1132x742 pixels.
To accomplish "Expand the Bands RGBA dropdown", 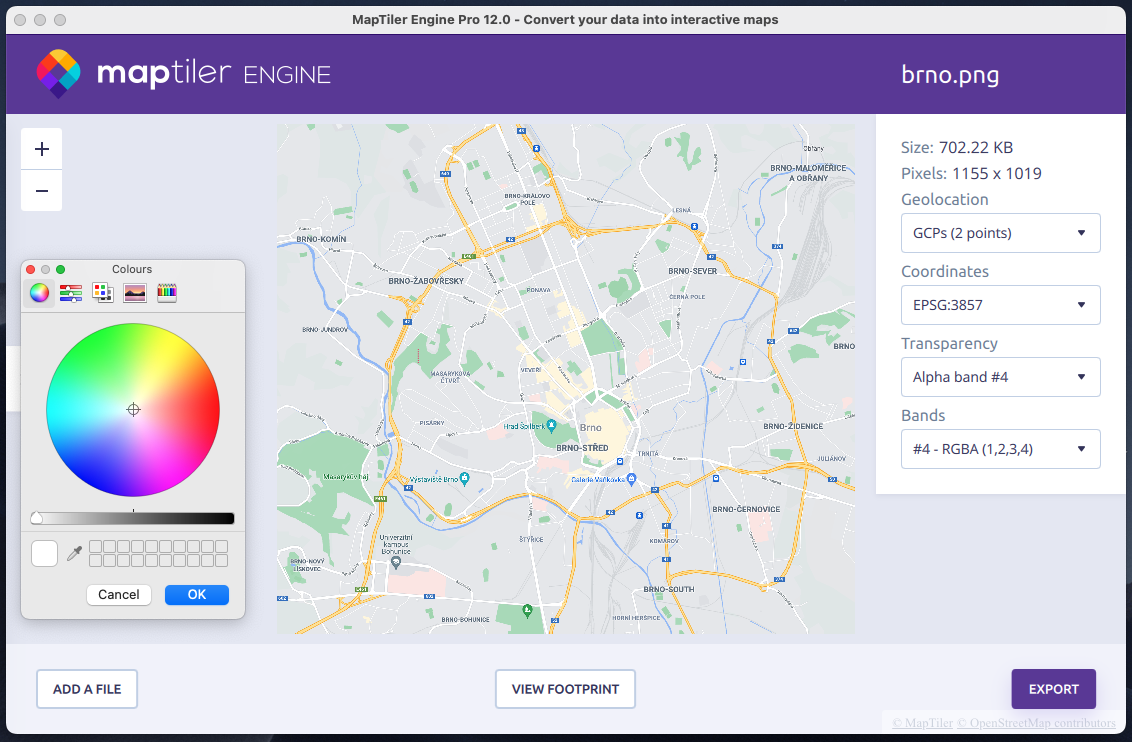I will click(1000, 449).
